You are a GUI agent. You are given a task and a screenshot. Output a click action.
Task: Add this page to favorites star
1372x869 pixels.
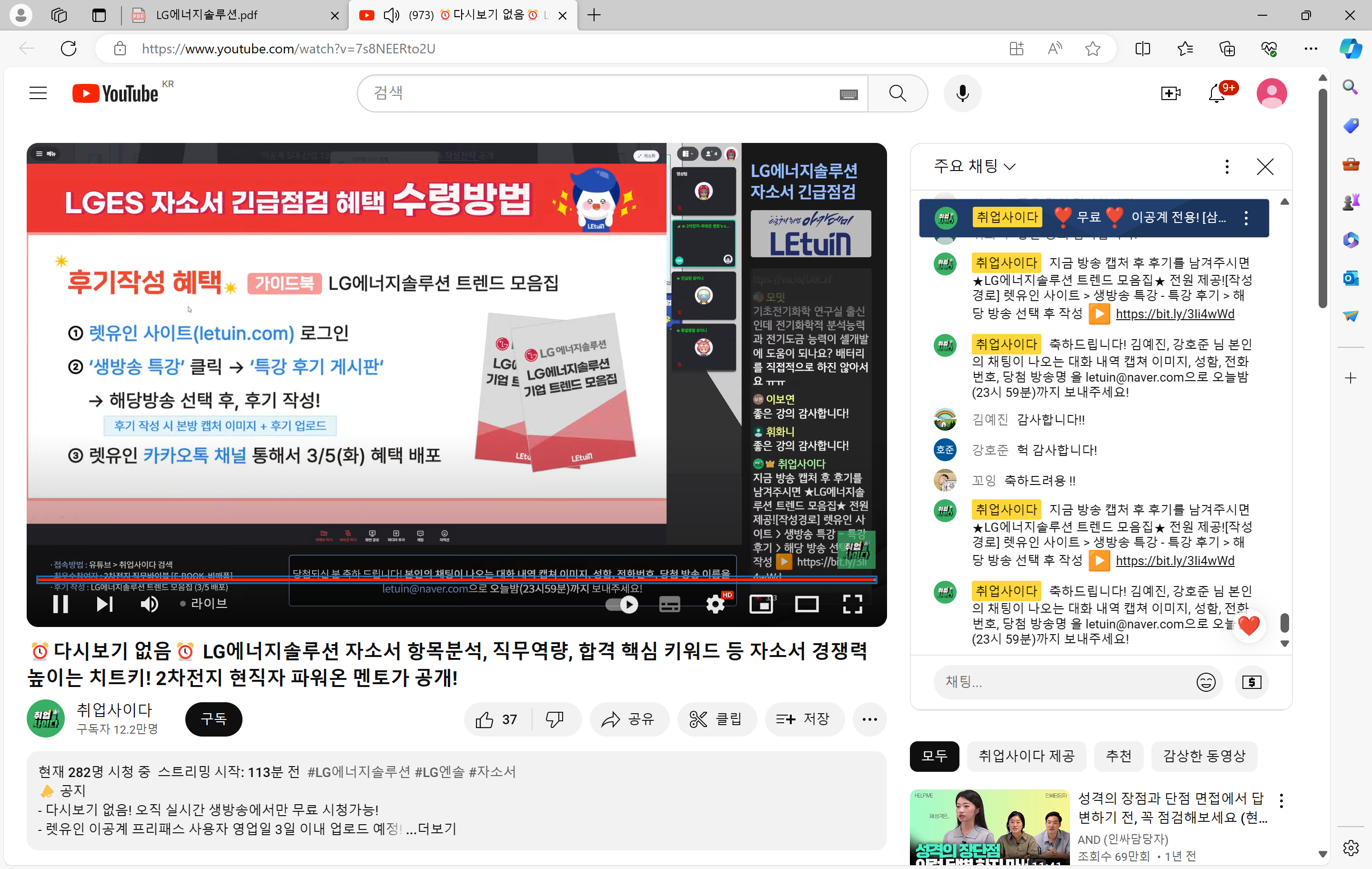pos(1092,49)
